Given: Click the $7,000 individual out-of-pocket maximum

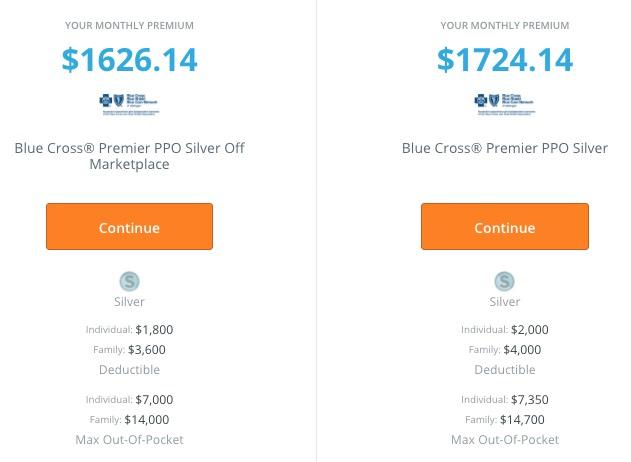Looking at the screenshot, I should pyautogui.click(x=154, y=399).
